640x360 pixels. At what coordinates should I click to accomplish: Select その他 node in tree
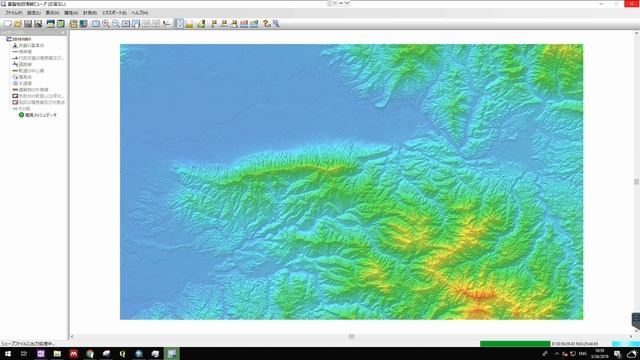[x=24, y=109]
